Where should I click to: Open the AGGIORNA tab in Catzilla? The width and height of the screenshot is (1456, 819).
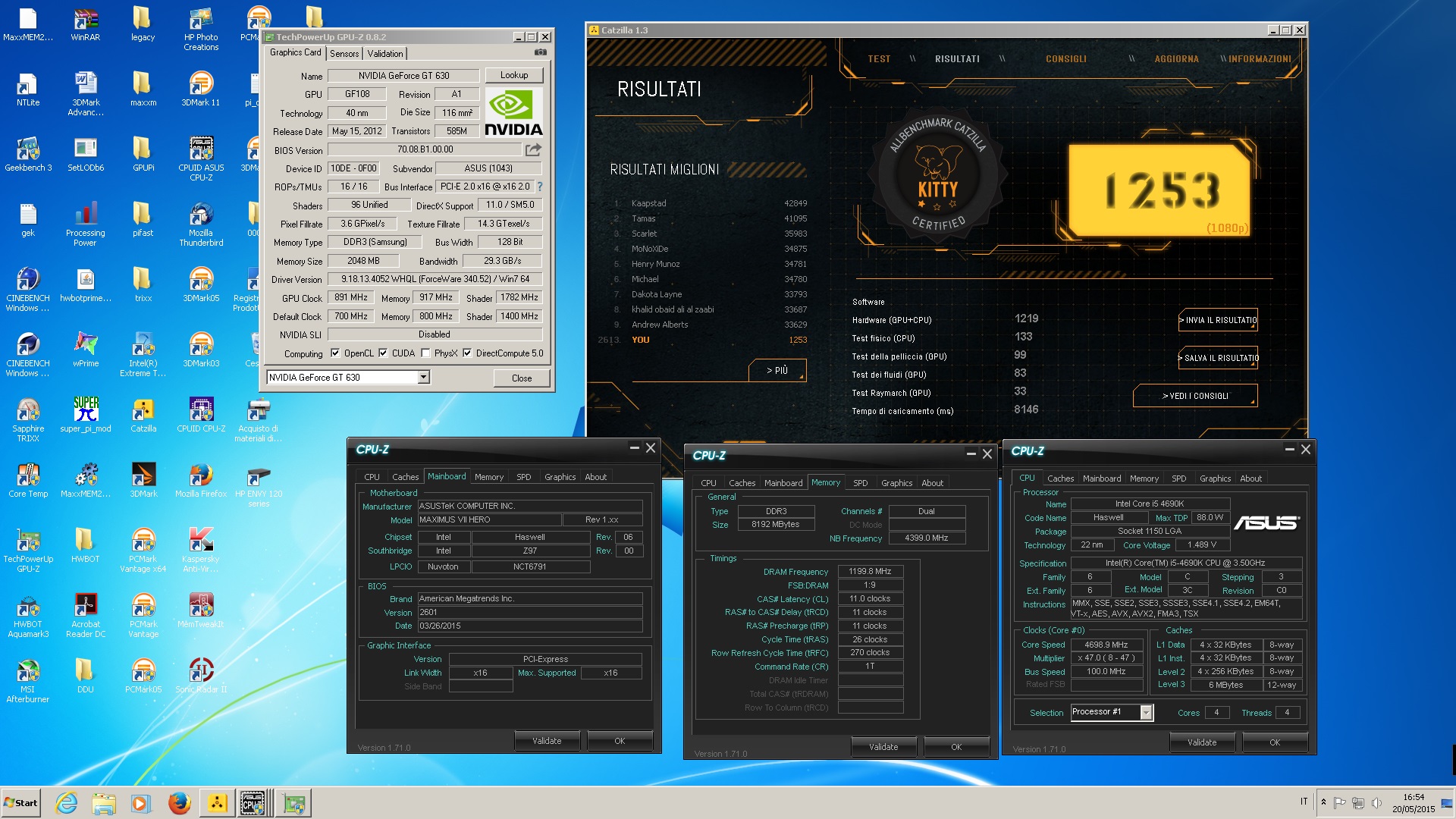[1176, 59]
